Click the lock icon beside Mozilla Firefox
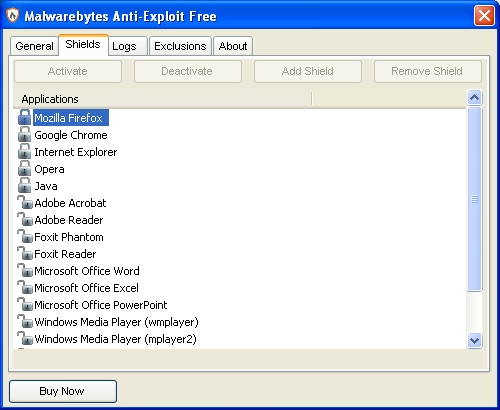 (x=24, y=117)
